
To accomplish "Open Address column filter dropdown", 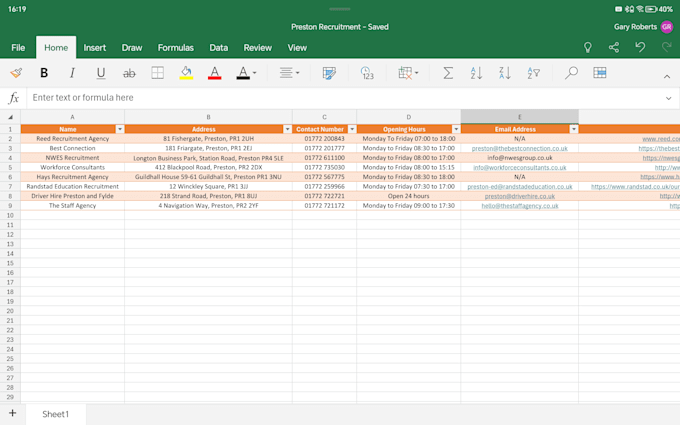I will point(287,129).
